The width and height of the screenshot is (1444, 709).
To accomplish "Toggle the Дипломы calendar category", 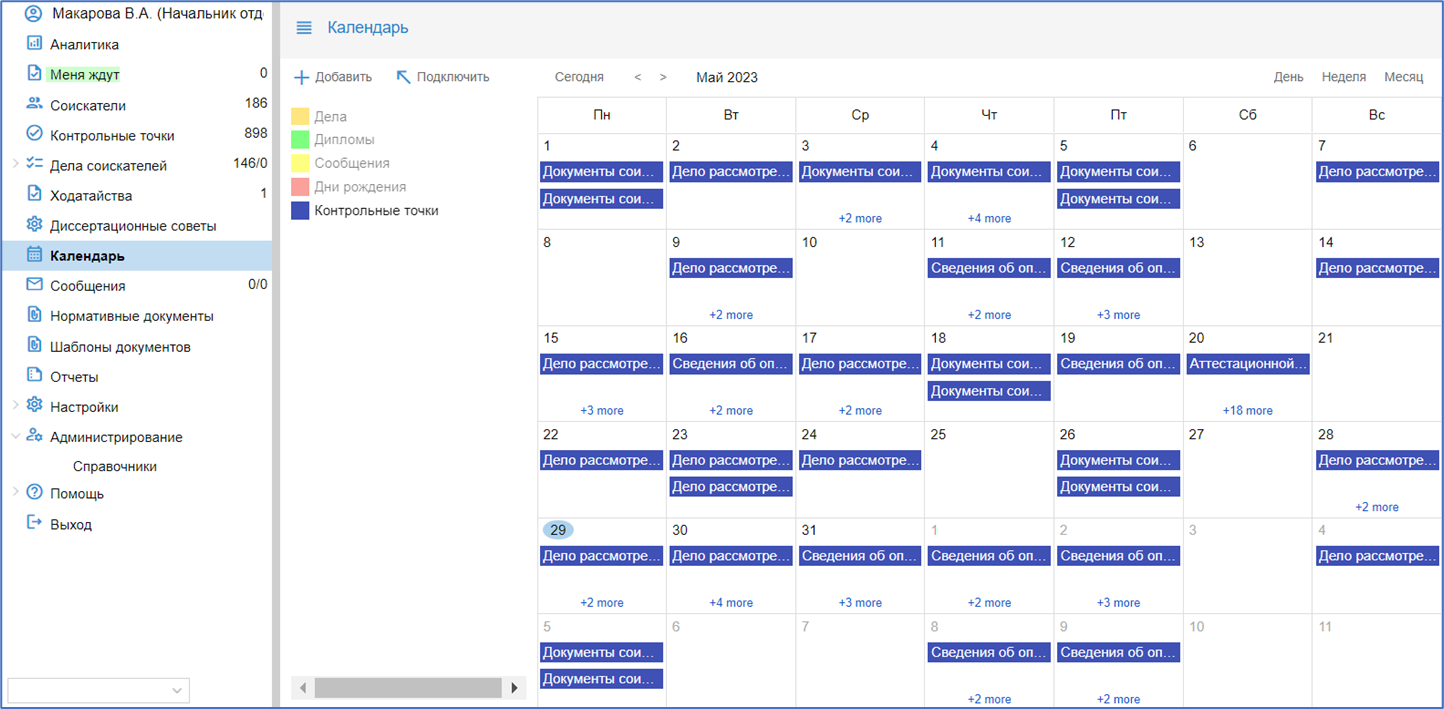I will 344,140.
